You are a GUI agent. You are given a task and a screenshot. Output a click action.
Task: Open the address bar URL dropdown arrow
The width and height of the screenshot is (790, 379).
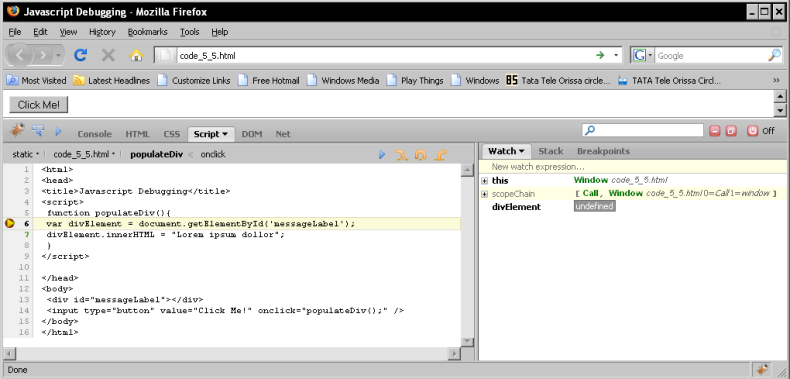[616, 55]
